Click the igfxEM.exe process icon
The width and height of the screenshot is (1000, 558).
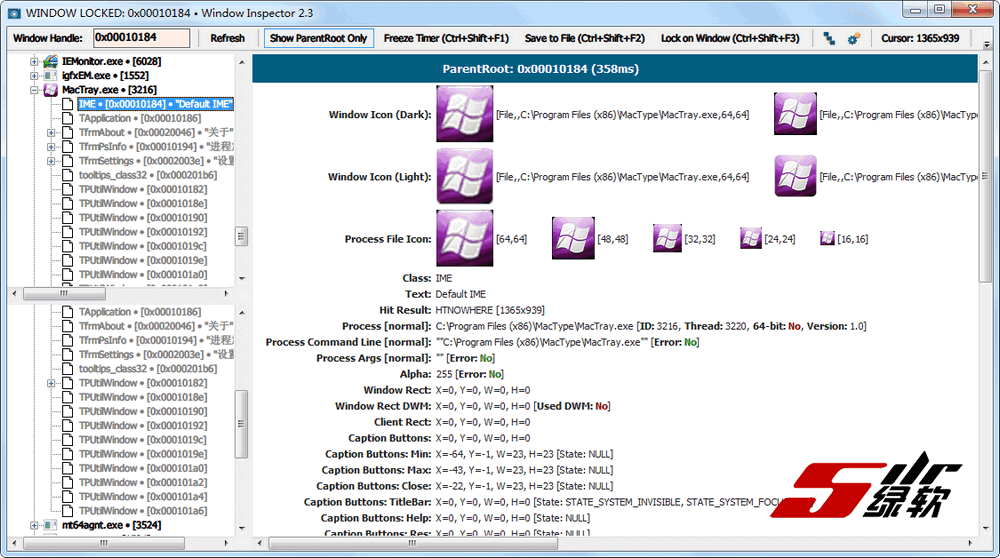(50, 75)
